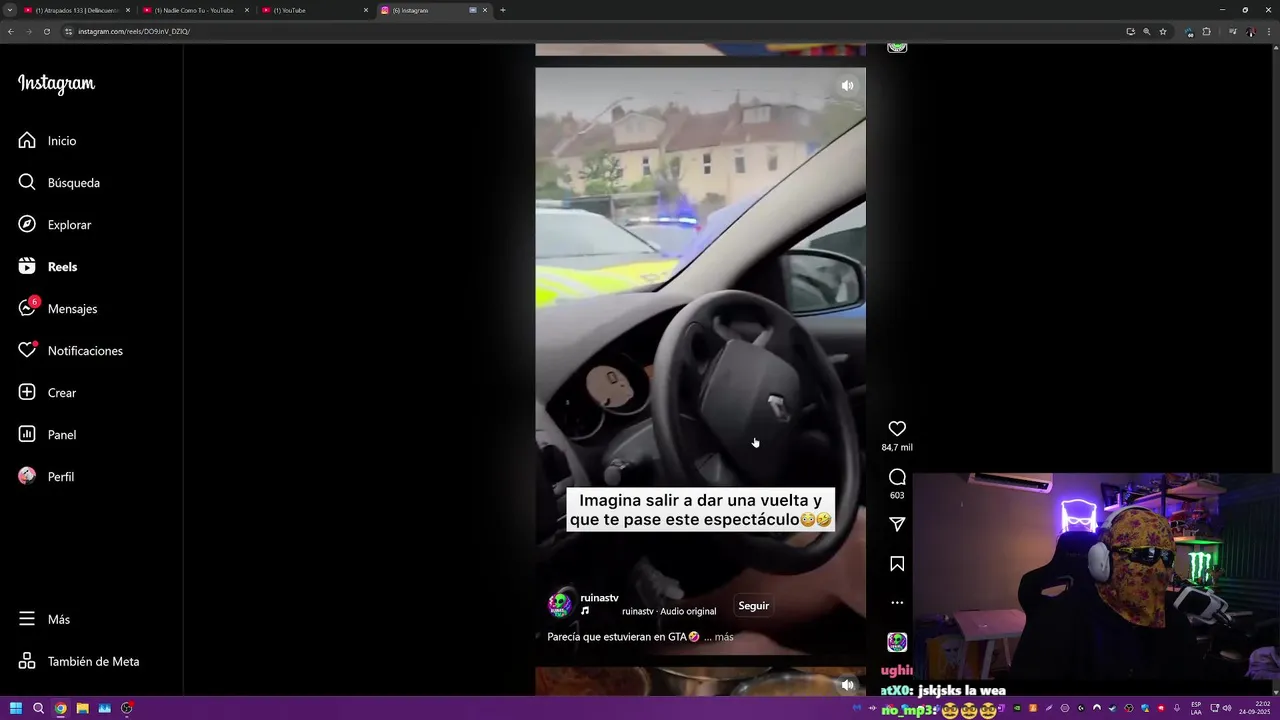Open the media control toolbar icon
1280x720 pixels.
click(x=1232, y=31)
